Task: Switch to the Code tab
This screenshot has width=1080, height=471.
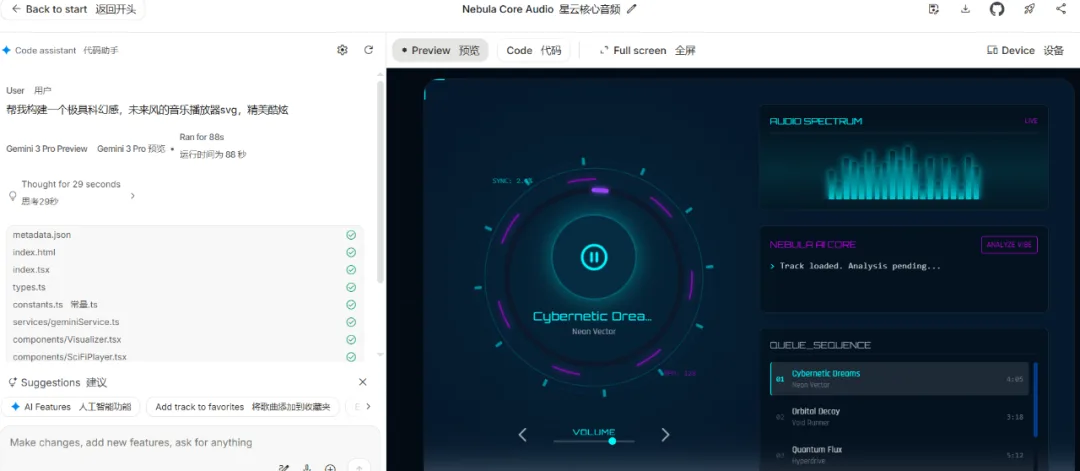Action: (x=534, y=50)
